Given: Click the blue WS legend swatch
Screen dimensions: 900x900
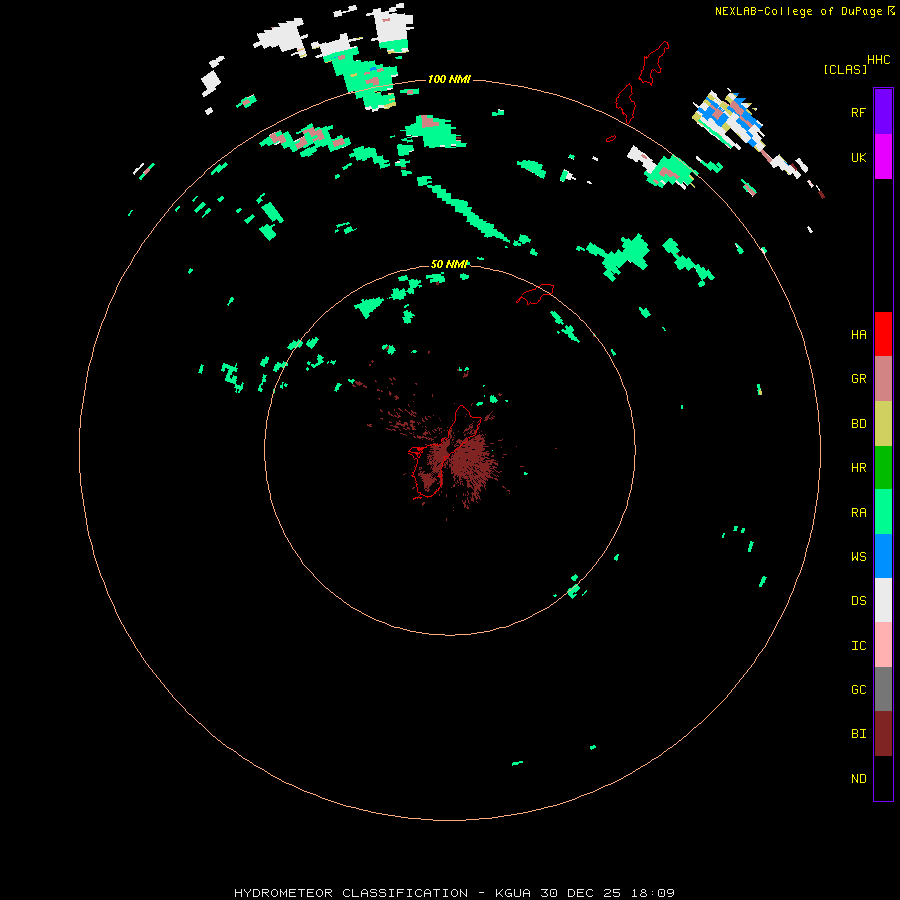Looking at the screenshot, I should [883, 556].
